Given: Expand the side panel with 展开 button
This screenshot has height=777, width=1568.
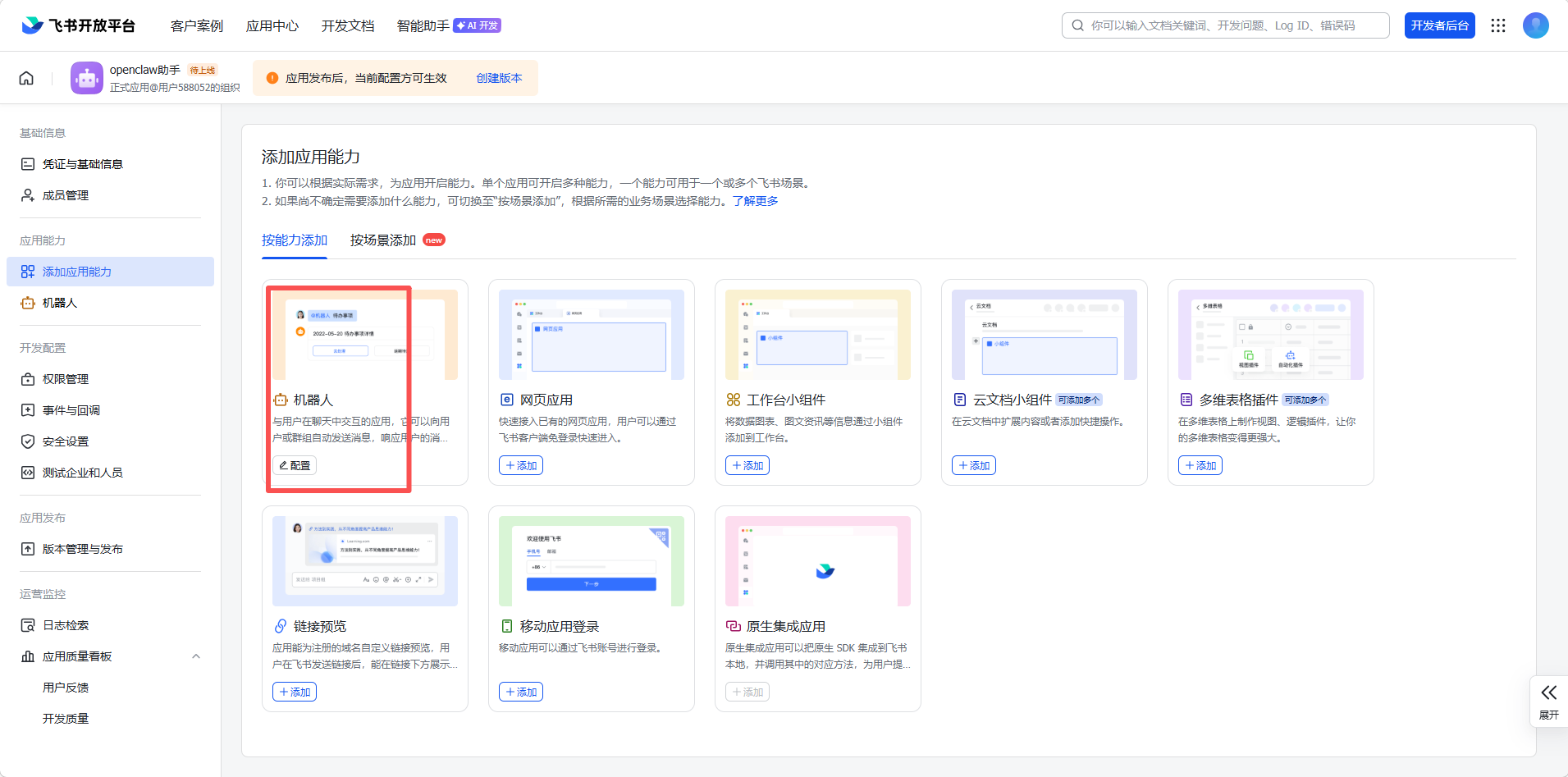Looking at the screenshot, I should pos(1549,702).
